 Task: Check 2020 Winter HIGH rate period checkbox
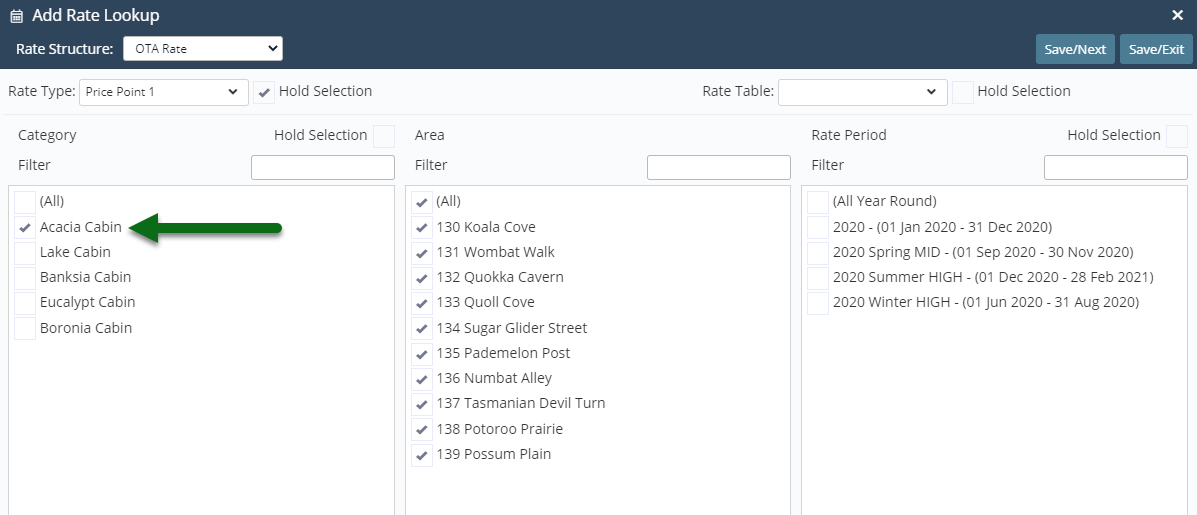(x=818, y=303)
